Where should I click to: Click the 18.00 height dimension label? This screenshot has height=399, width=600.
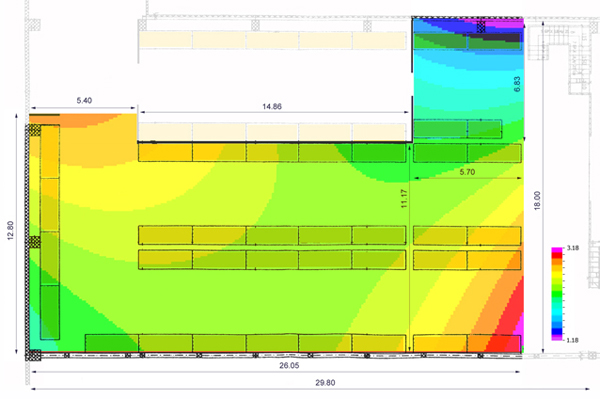pos(537,200)
